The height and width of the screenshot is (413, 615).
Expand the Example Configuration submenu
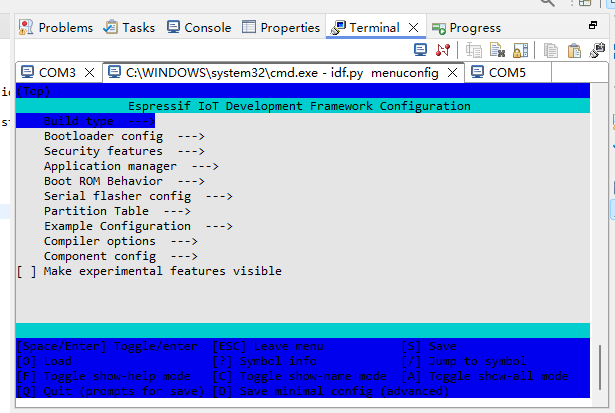(x=138, y=226)
